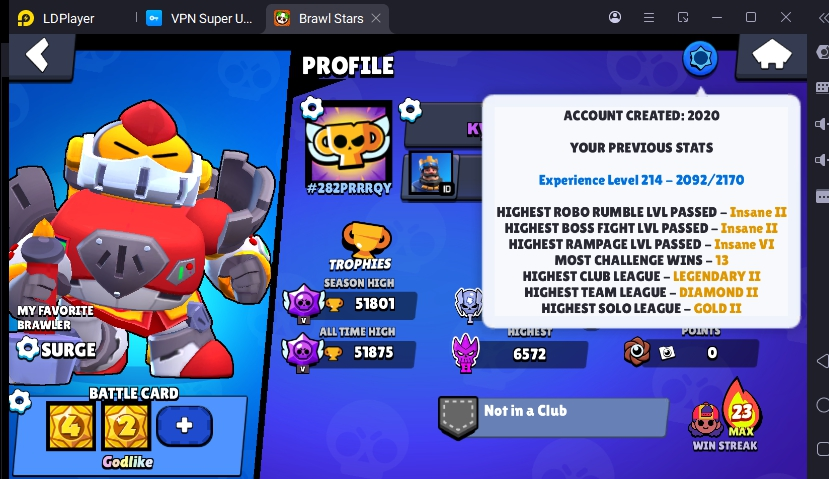829x479 pixels.
Task: Open the LDPlayer hamburger menu
Action: pos(649,17)
